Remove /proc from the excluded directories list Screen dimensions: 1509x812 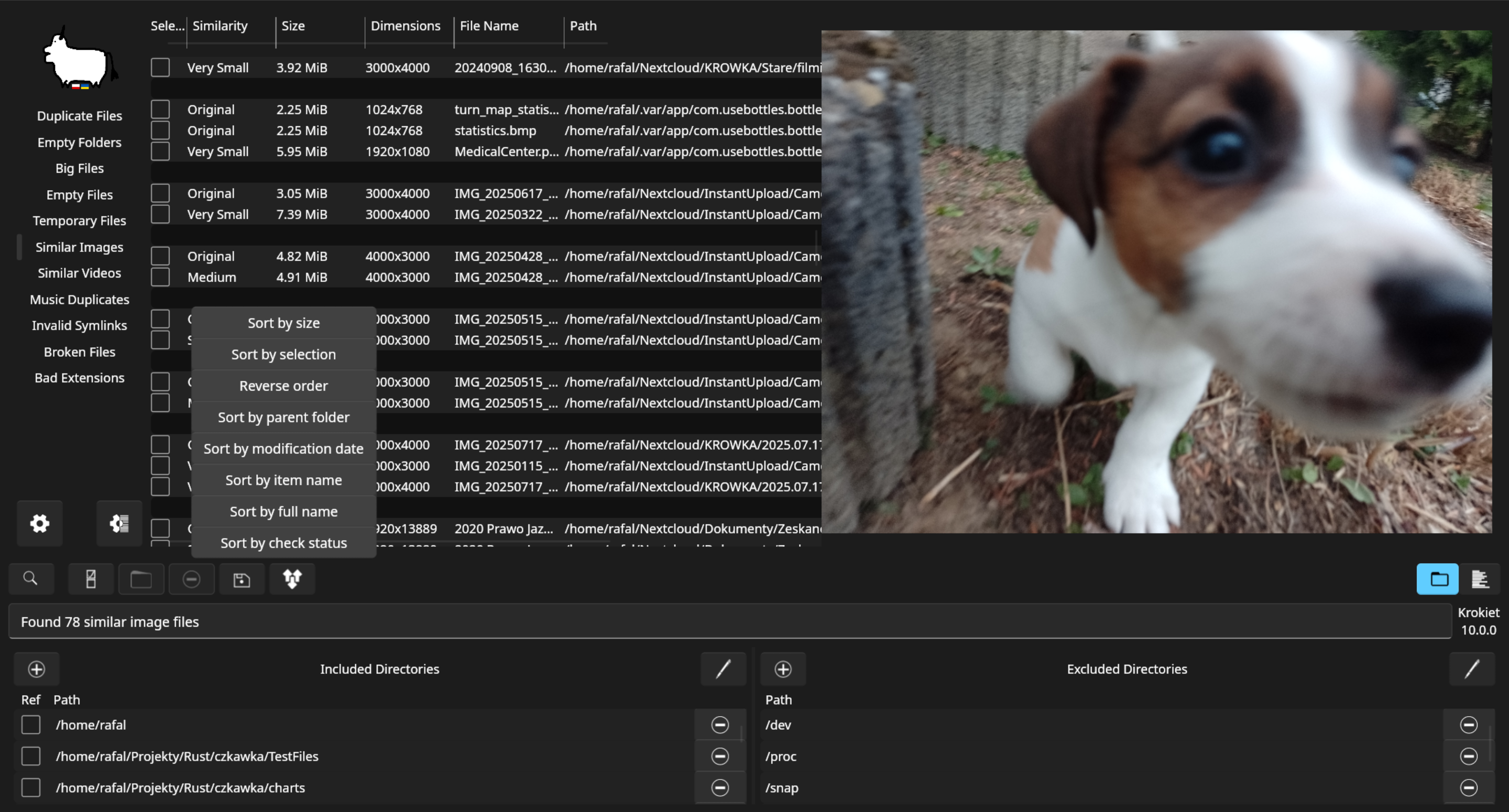click(x=1469, y=756)
